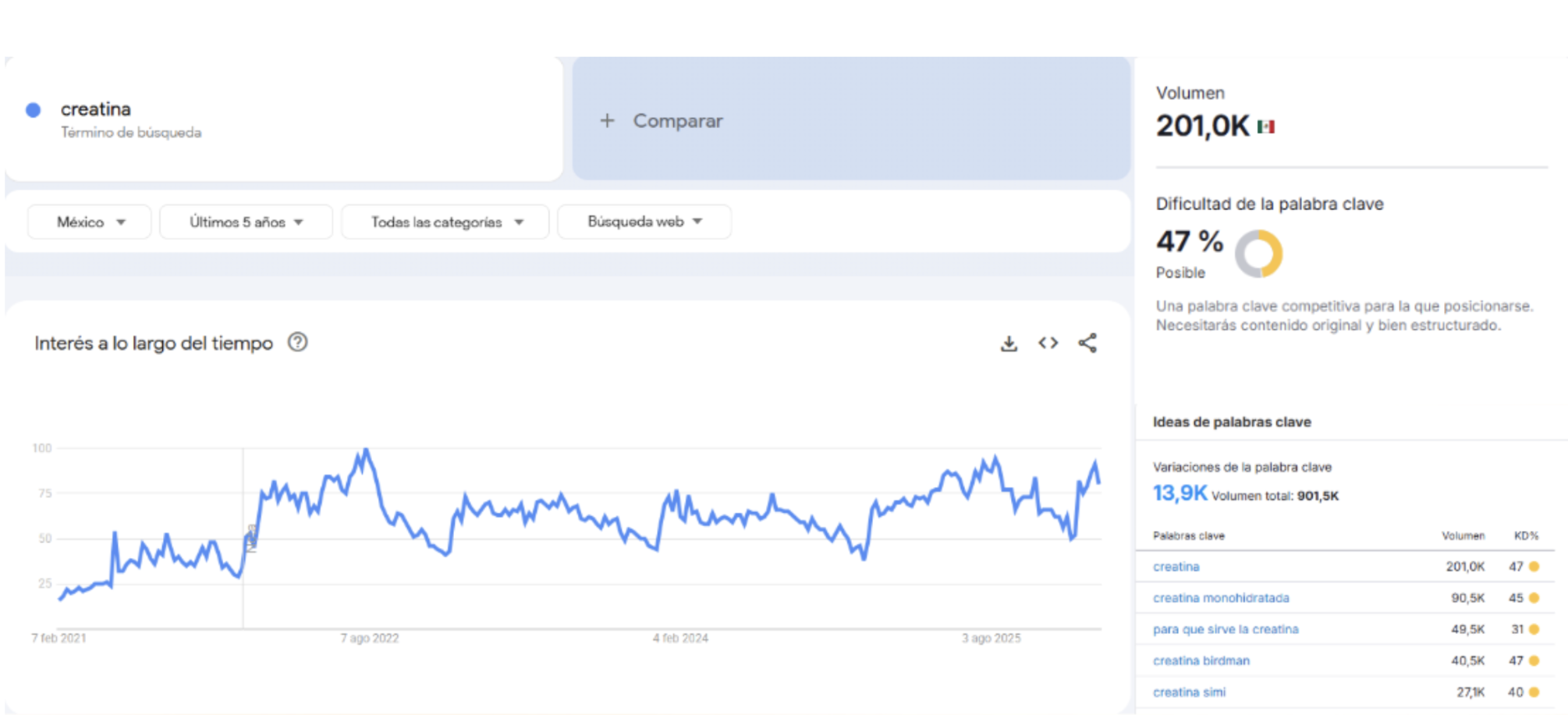The width and height of the screenshot is (1568, 715).
Task: Open the creatina birdman keyword
Action: pos(1201,660)
